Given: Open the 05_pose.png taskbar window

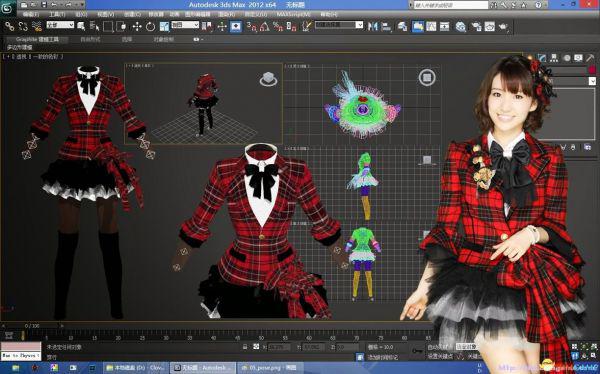Looking at the screenshot, I should (x=269, y=368).
